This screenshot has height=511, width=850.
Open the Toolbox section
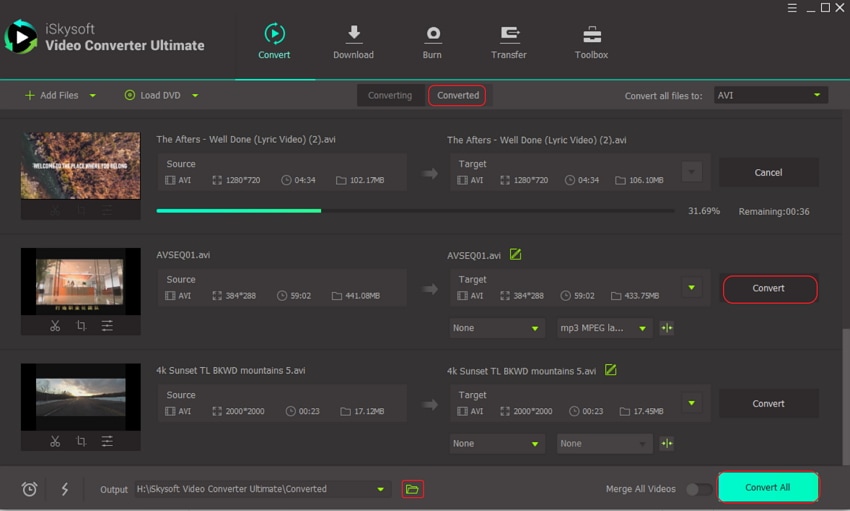coord(591,41)
